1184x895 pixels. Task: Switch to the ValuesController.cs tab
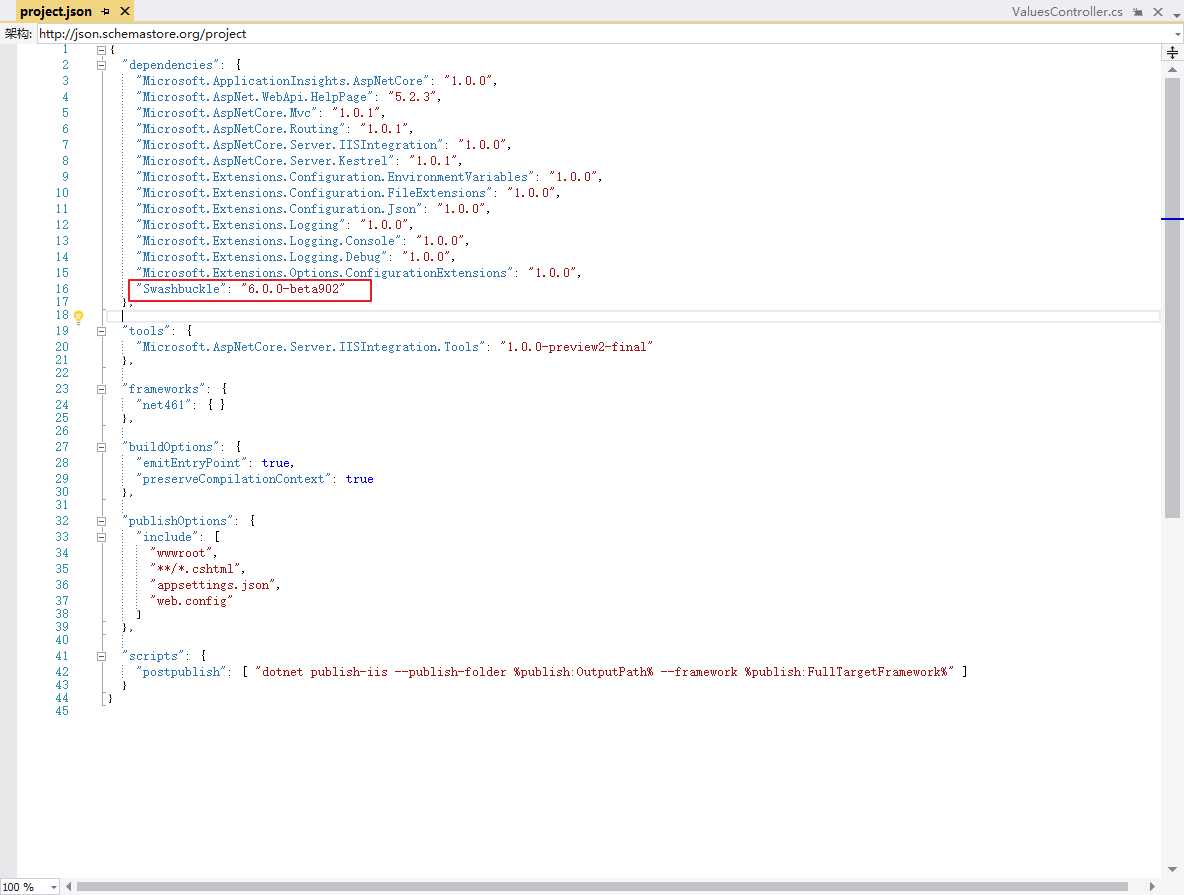pos(1067,11)
